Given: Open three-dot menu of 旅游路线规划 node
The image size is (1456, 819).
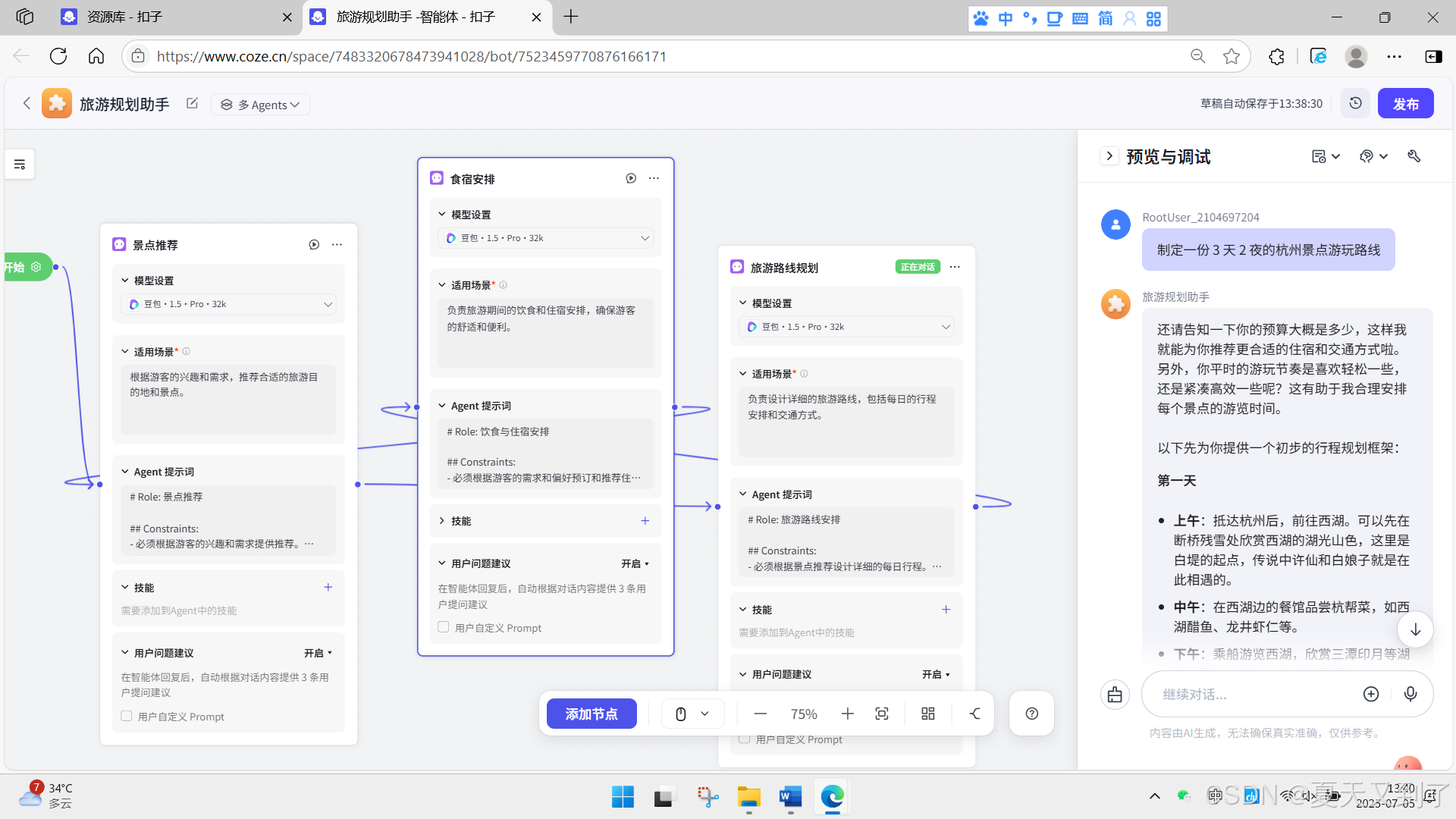Looking at the screenshot, I should 955,267.
